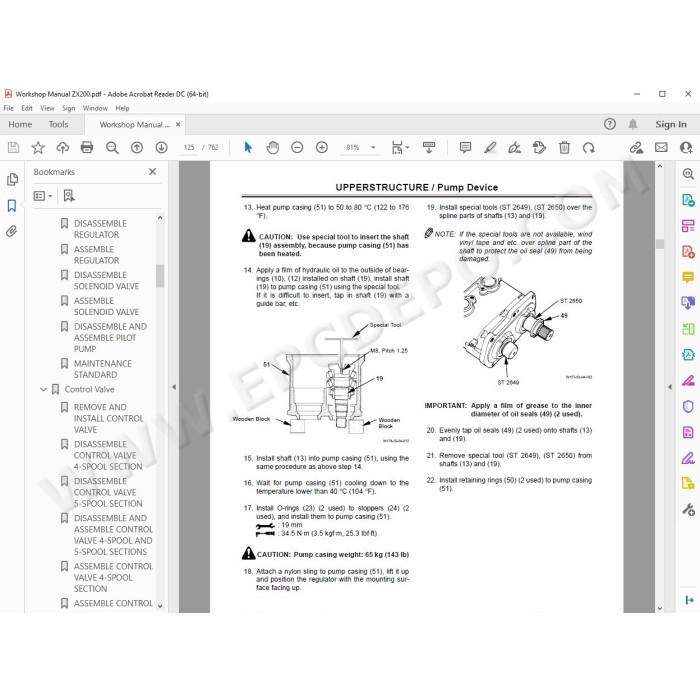This screenshot has width=700, height=700.
Task: Open the Edit menu
Action: tap(27, 108)
